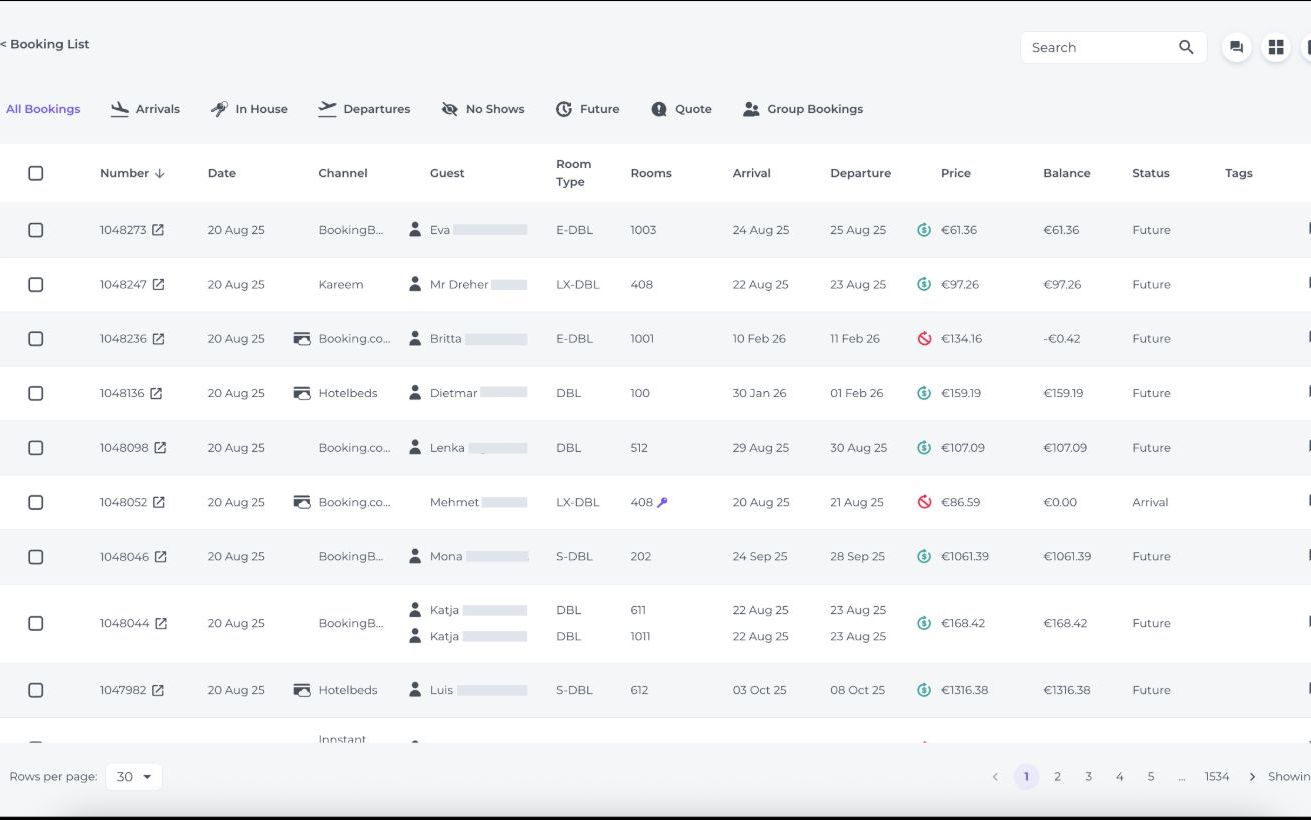The width and height of the screenshot is (1311, 820).
Task: Open the Group Bookings tab
Action: pos(803,109)
